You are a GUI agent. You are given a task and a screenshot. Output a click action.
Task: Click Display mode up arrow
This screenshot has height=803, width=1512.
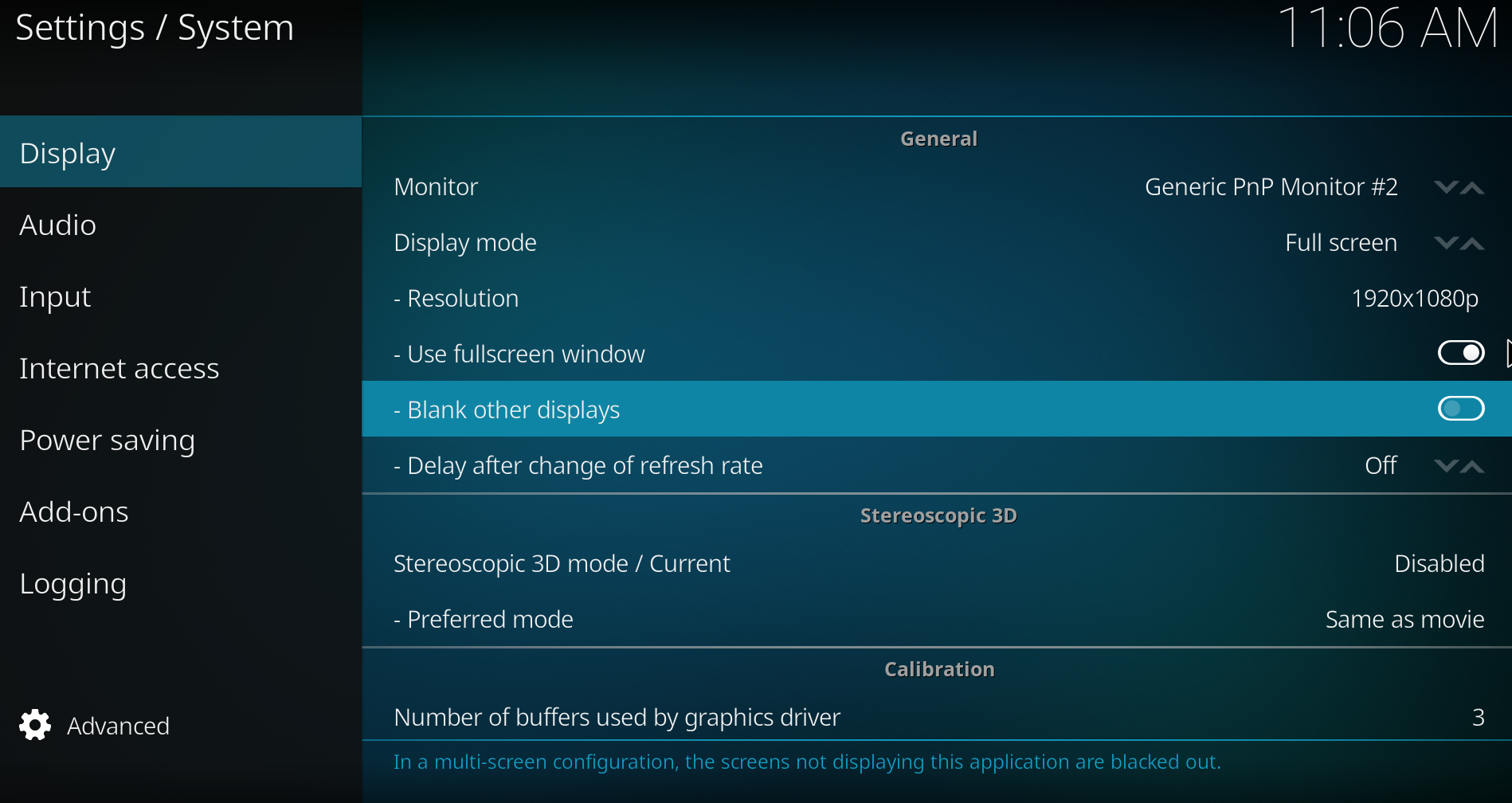(1472, 243)
